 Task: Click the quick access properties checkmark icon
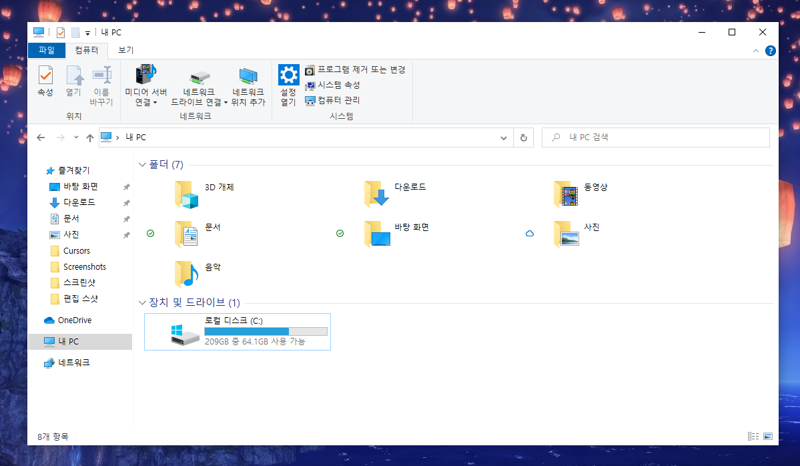pos(61,32)
